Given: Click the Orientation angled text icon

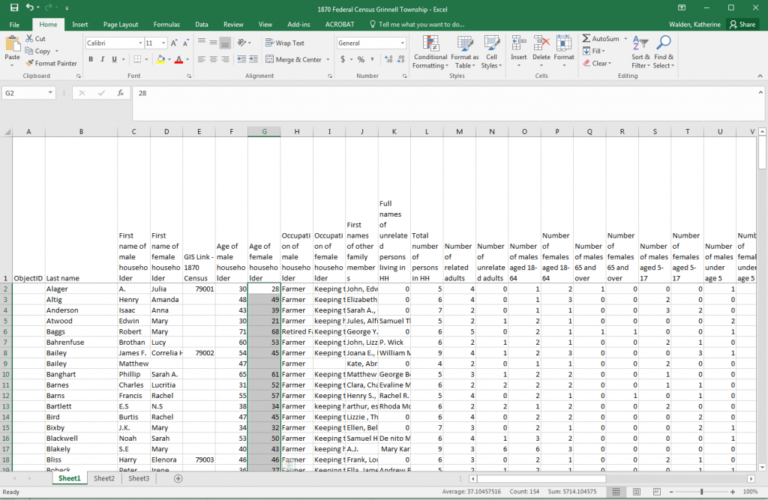Looking at the screenshot, I should pos(241,43).
